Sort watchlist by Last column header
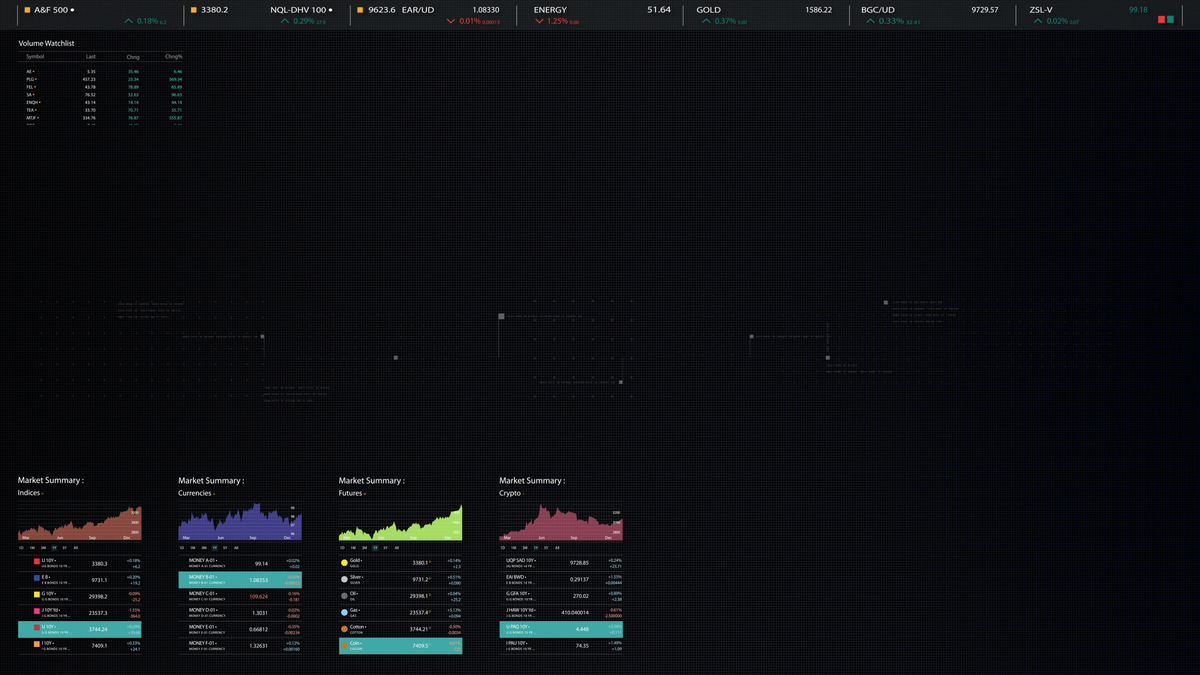 pos(91,57)
